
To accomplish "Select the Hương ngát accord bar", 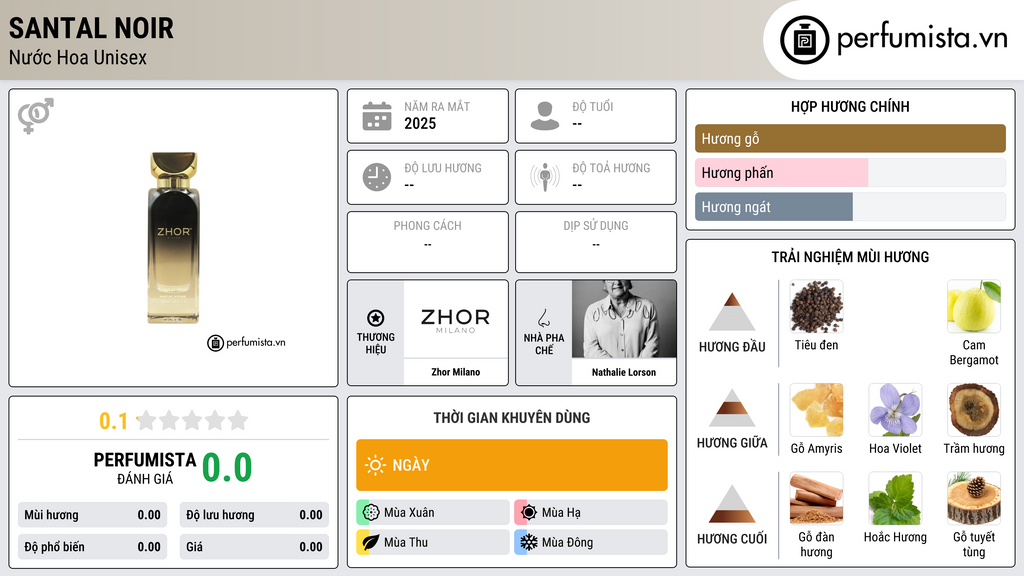I will (850, 206).
